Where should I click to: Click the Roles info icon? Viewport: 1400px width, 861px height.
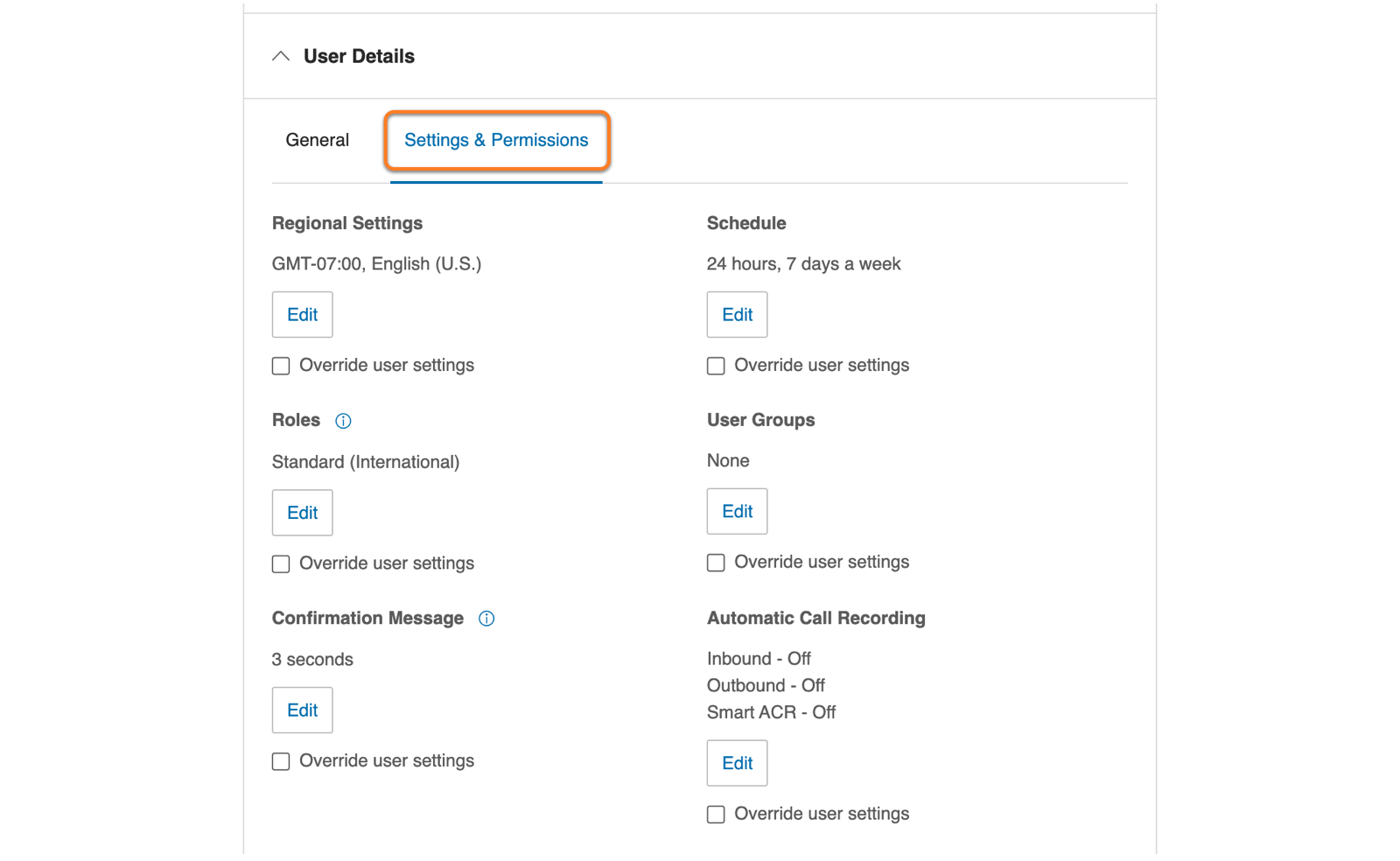coord(343,421)
